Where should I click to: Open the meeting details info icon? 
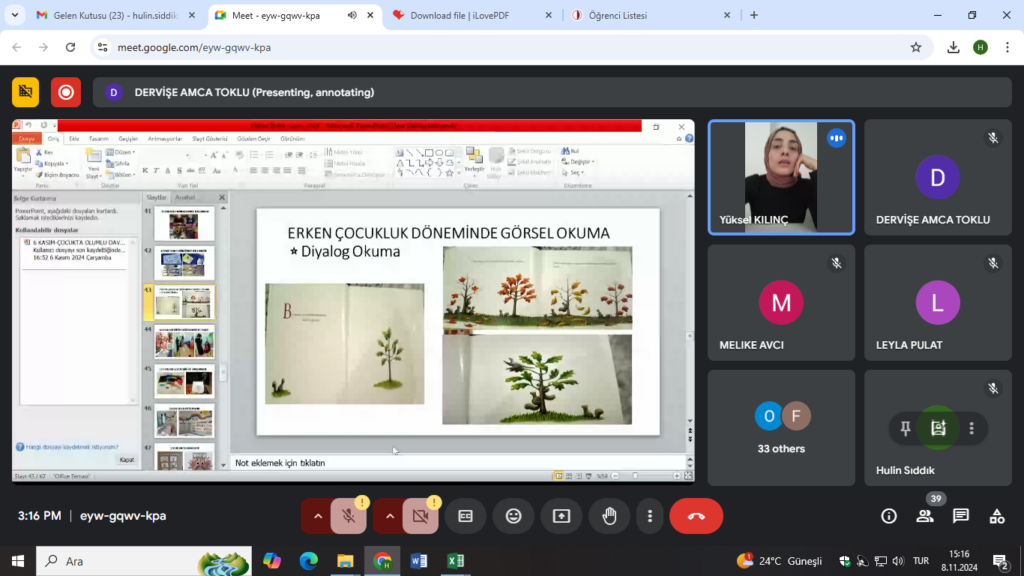pos(889,516)
